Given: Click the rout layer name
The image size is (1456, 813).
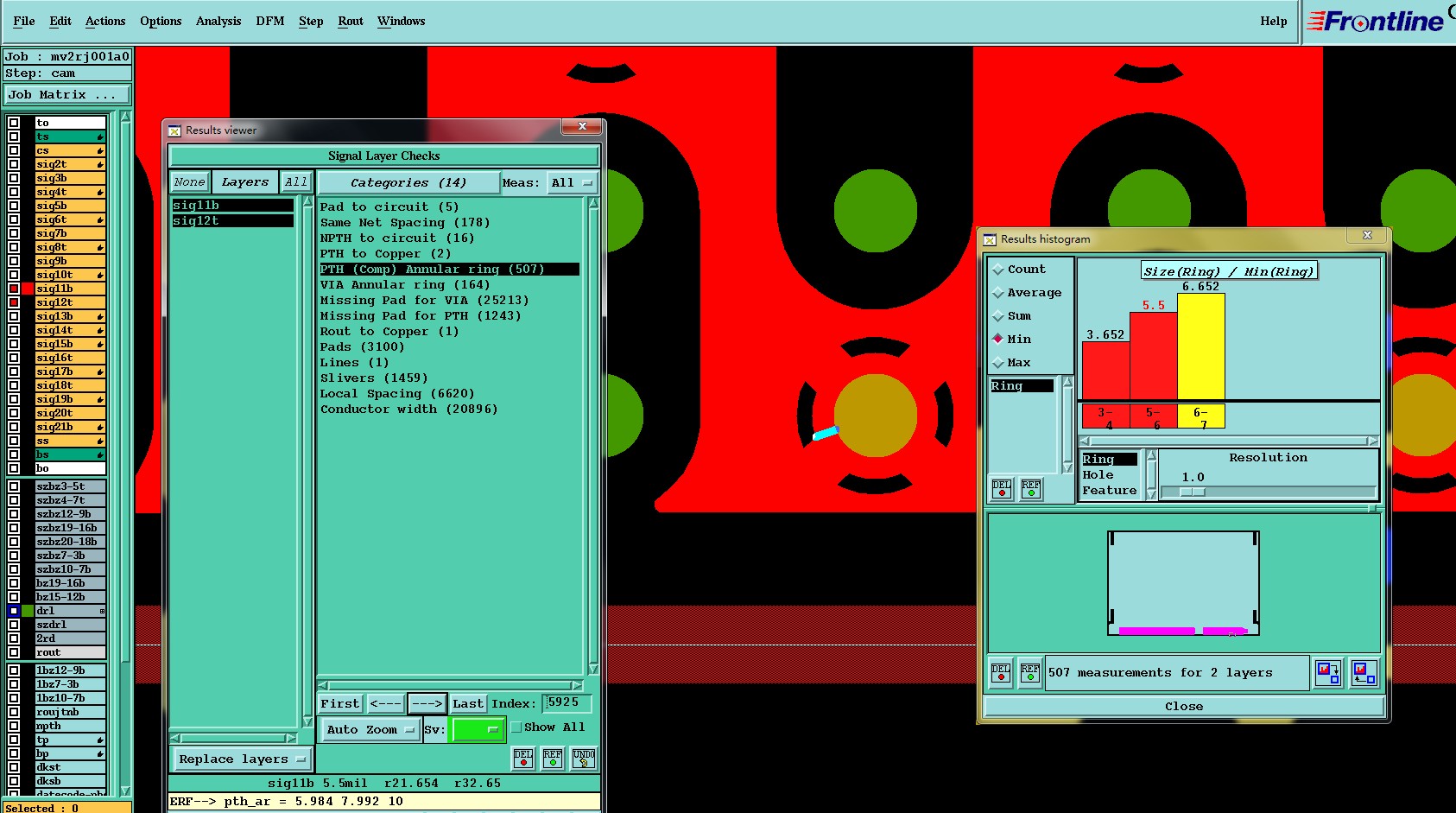Looking at the screenshot, I should pos(71,652).
